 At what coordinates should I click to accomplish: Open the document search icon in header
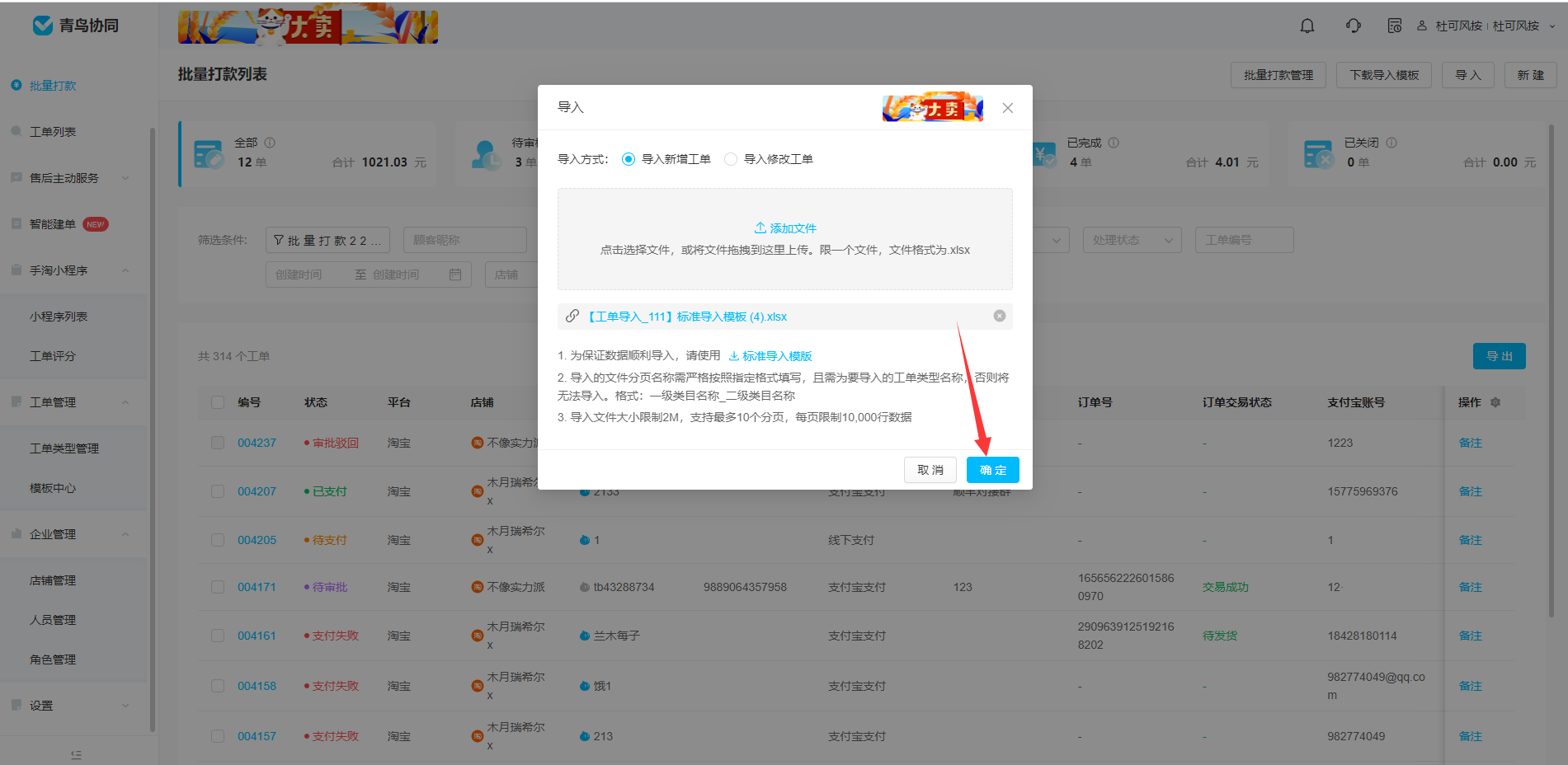coord(1395,26)
